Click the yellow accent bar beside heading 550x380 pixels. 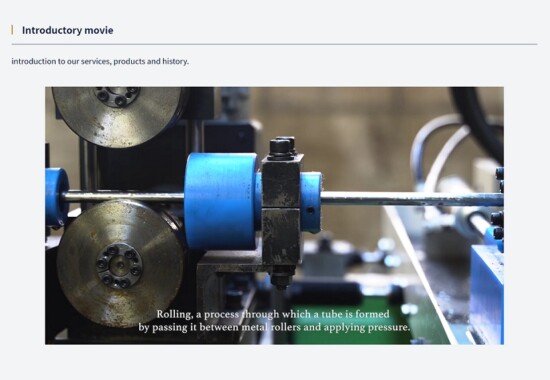pyautogui.click(x=12, y=30)
